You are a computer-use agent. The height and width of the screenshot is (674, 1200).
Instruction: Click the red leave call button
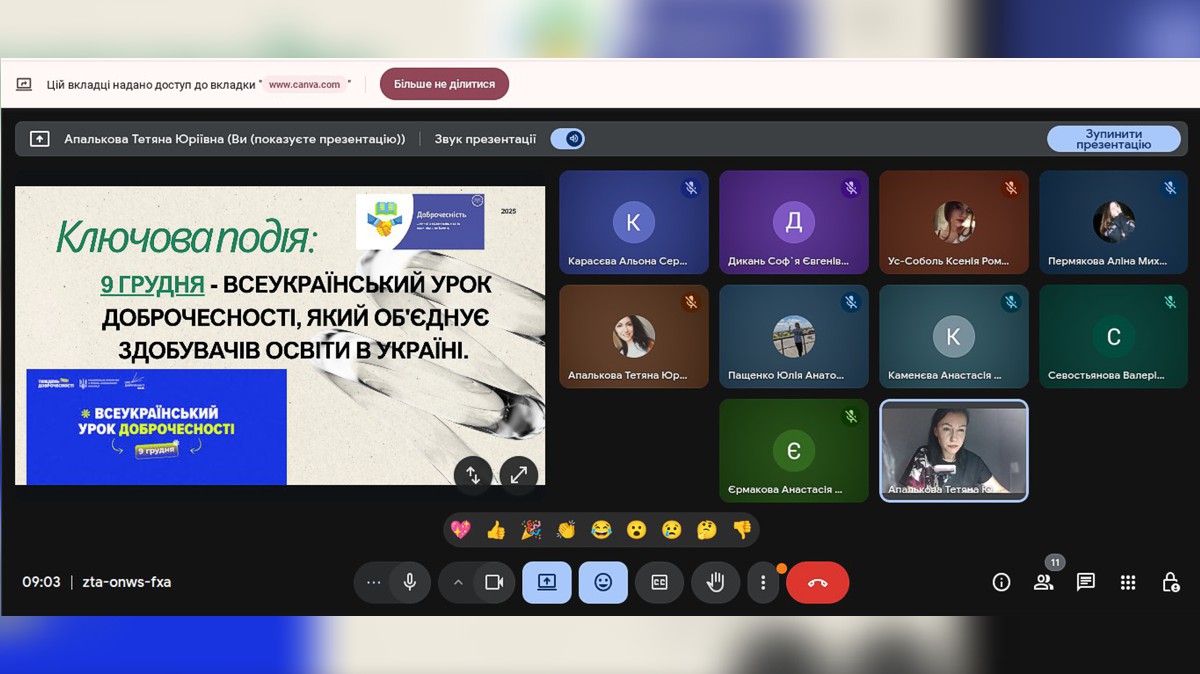tap(817, 582)
